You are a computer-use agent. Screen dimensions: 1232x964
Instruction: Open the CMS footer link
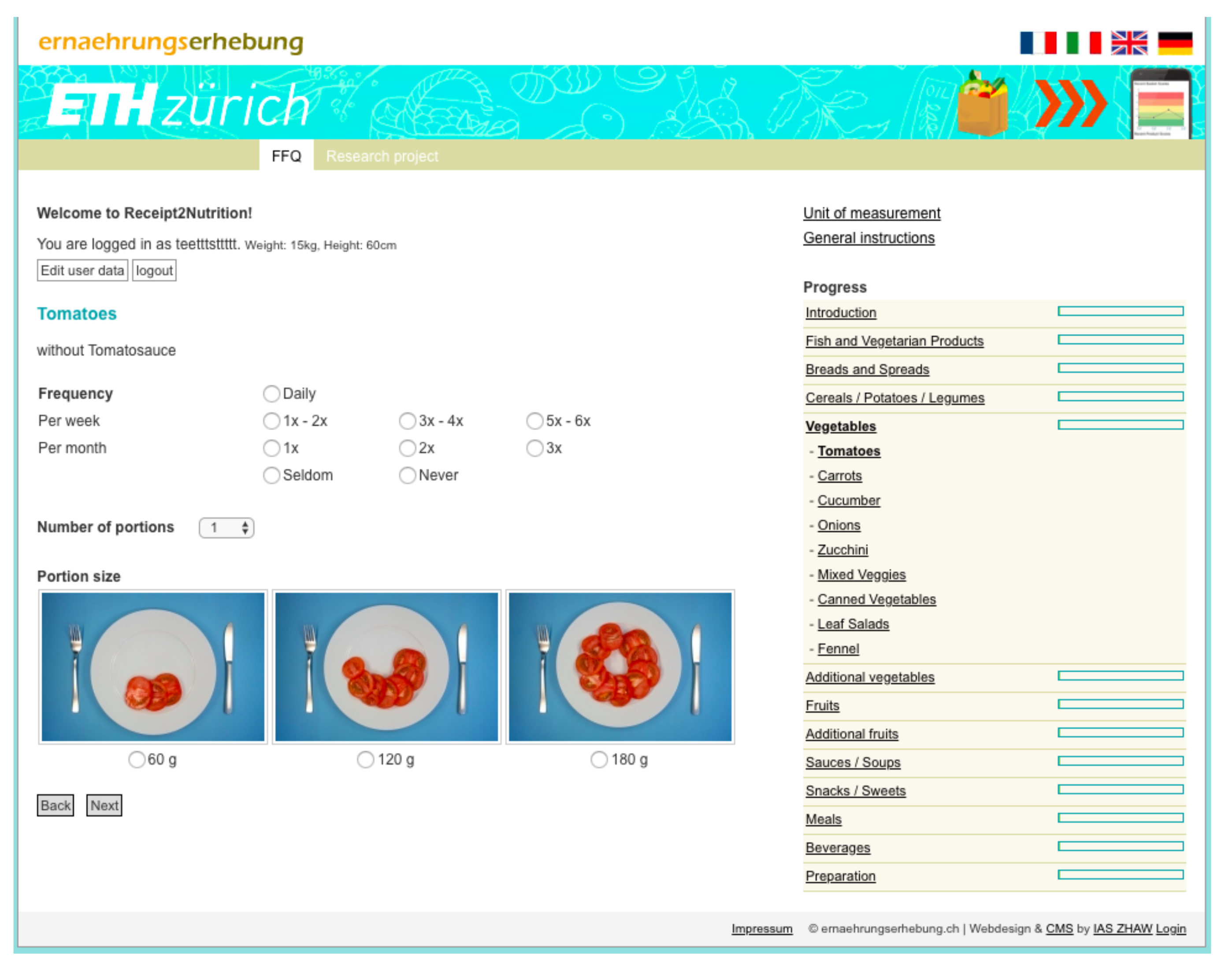coord(1059,928)
